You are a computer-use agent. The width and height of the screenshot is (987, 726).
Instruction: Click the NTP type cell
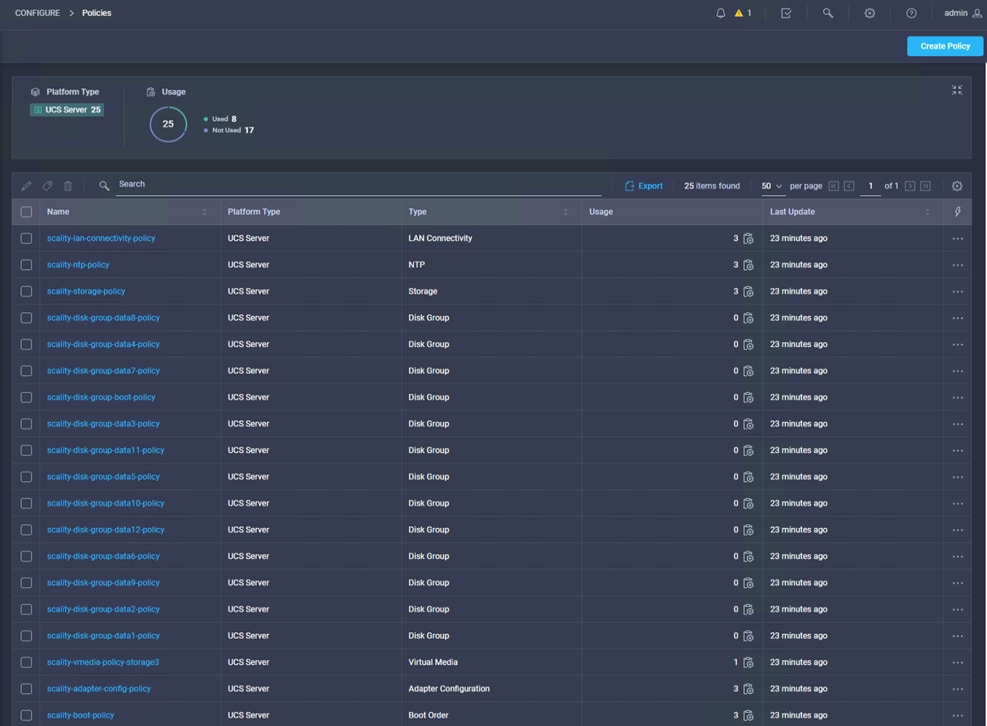coord(416,265)
